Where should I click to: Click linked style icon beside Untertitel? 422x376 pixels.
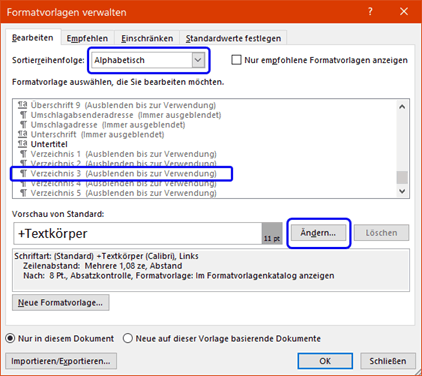point(22,144)
